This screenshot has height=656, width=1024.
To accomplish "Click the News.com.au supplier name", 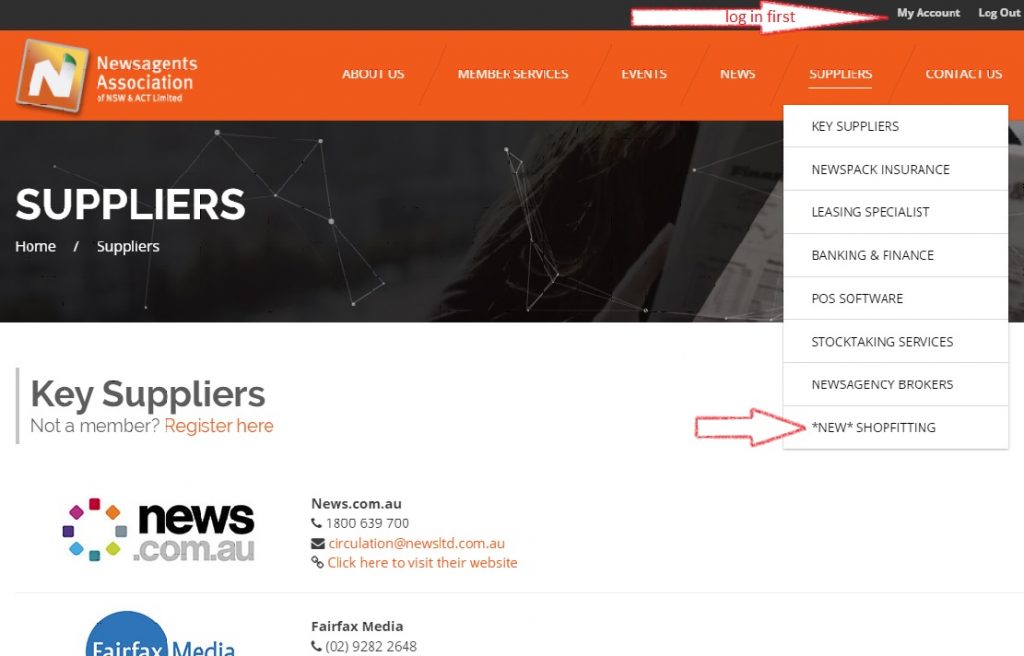I will click(357, 504).
